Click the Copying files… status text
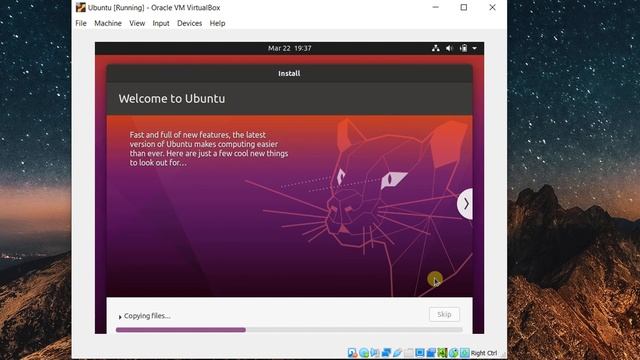The width and height of the screenshot is (640, 360). point(147,316)
